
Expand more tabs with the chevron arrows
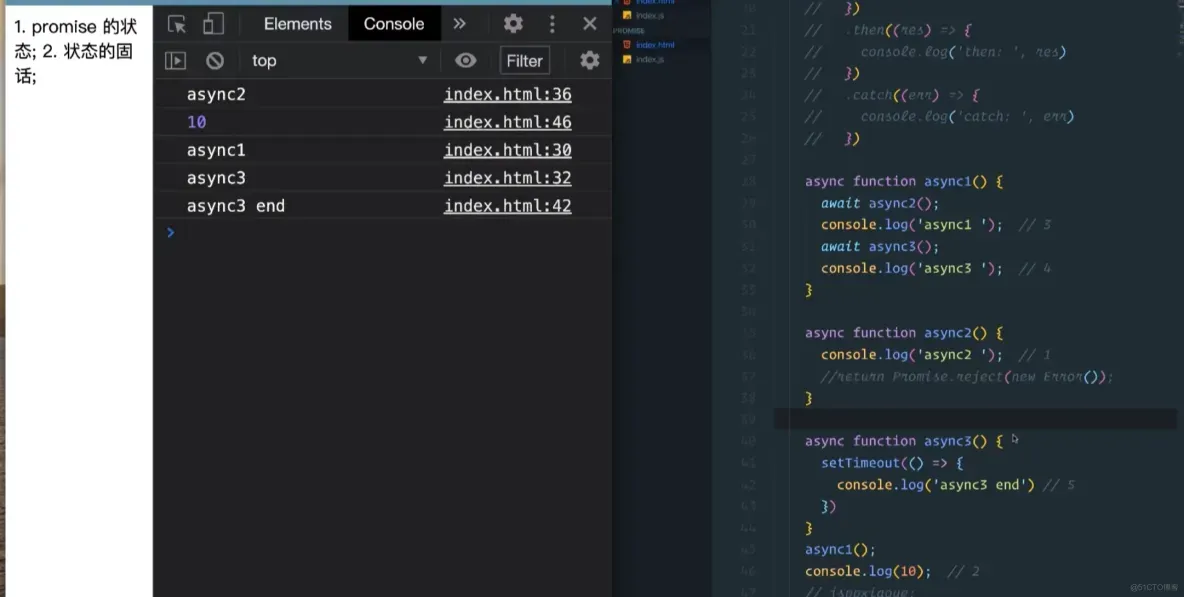pyautogui.click(x=459, y=24)
